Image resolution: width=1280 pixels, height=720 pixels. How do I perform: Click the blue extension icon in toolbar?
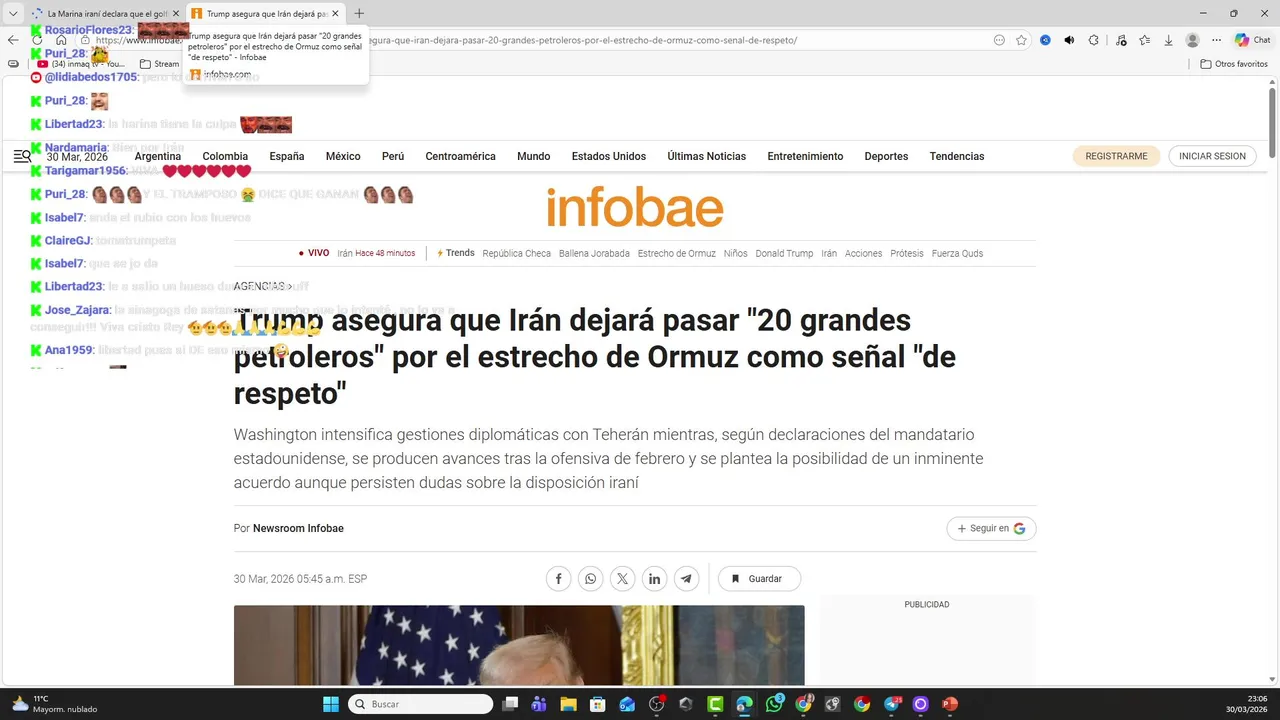[x=1045, y=40]
